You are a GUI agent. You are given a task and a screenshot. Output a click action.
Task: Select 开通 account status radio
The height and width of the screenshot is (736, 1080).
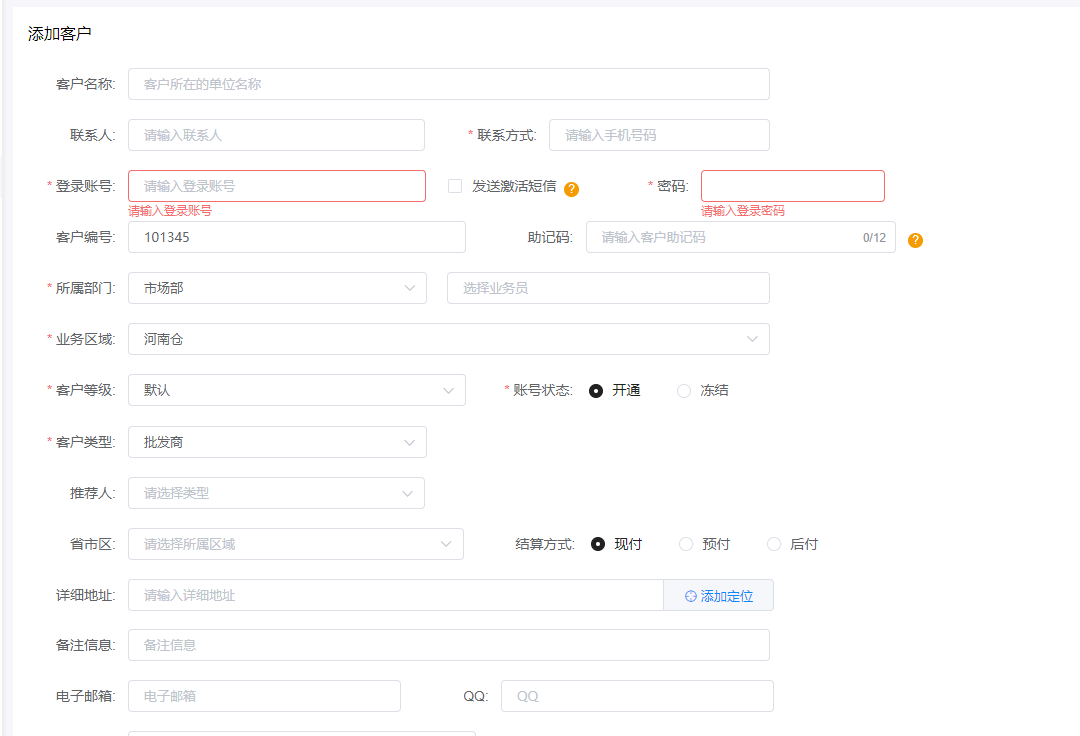[x=597, y=391]
